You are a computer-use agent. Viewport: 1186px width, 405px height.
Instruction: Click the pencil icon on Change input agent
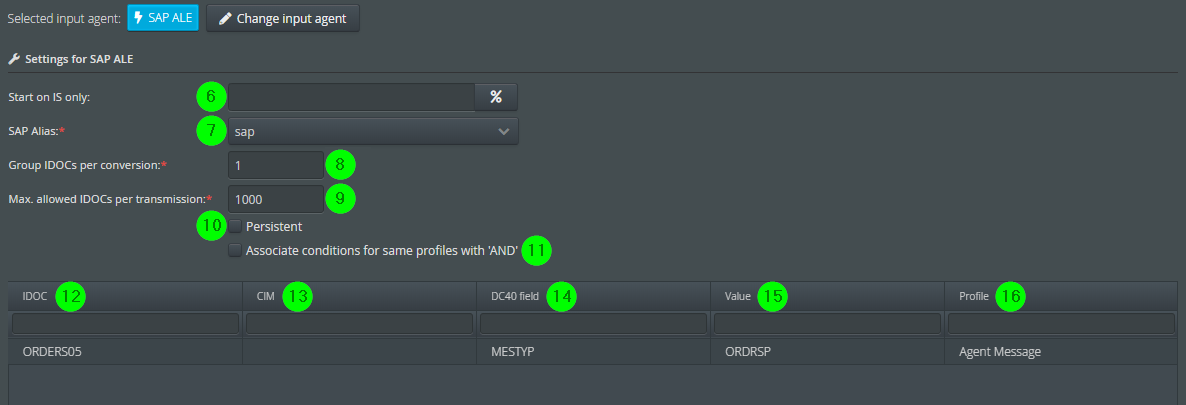tap(225, 18)
